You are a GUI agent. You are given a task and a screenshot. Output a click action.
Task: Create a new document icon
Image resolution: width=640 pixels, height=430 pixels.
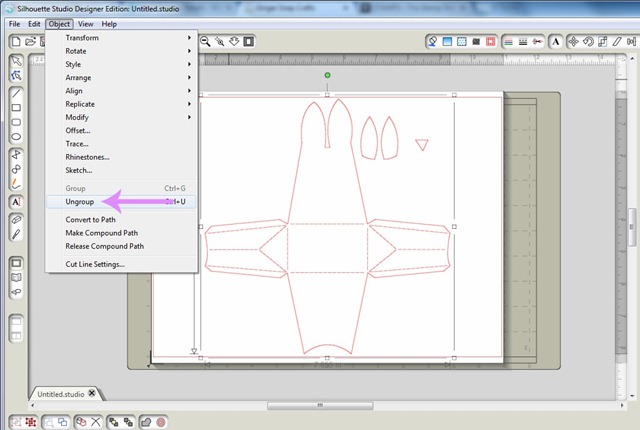pos(16,41)
